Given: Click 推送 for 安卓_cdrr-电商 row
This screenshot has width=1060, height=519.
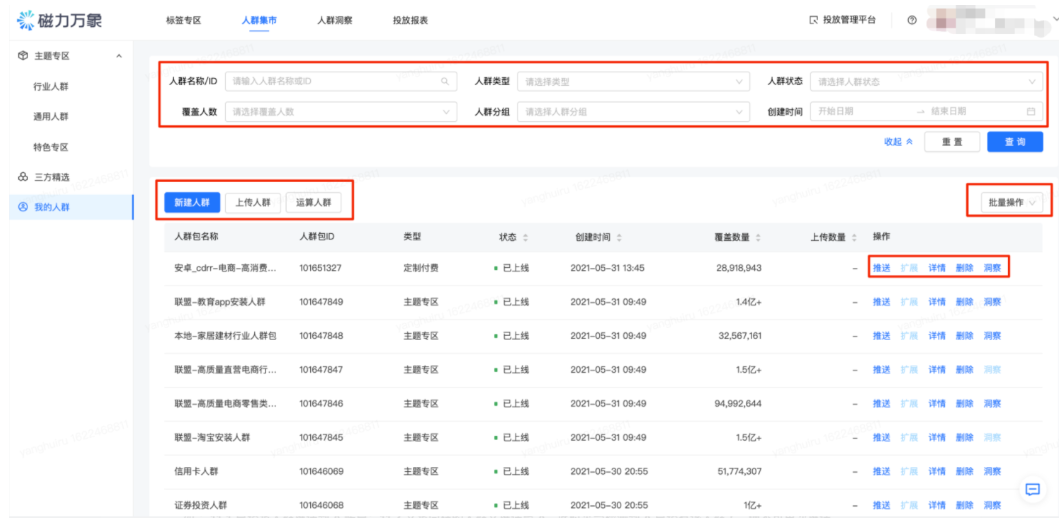Looking at the screenshot, I should (x=882, y=268).
